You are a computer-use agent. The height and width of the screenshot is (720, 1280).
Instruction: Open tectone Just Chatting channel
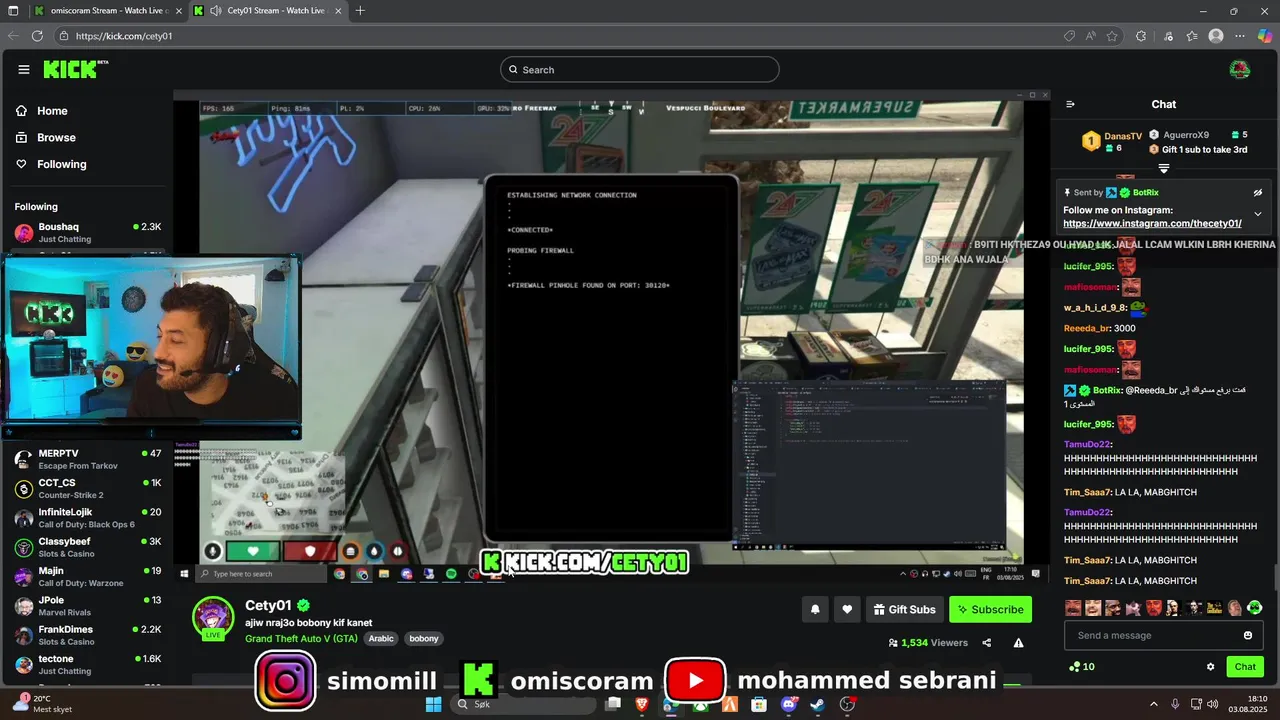tap(88, 664)
